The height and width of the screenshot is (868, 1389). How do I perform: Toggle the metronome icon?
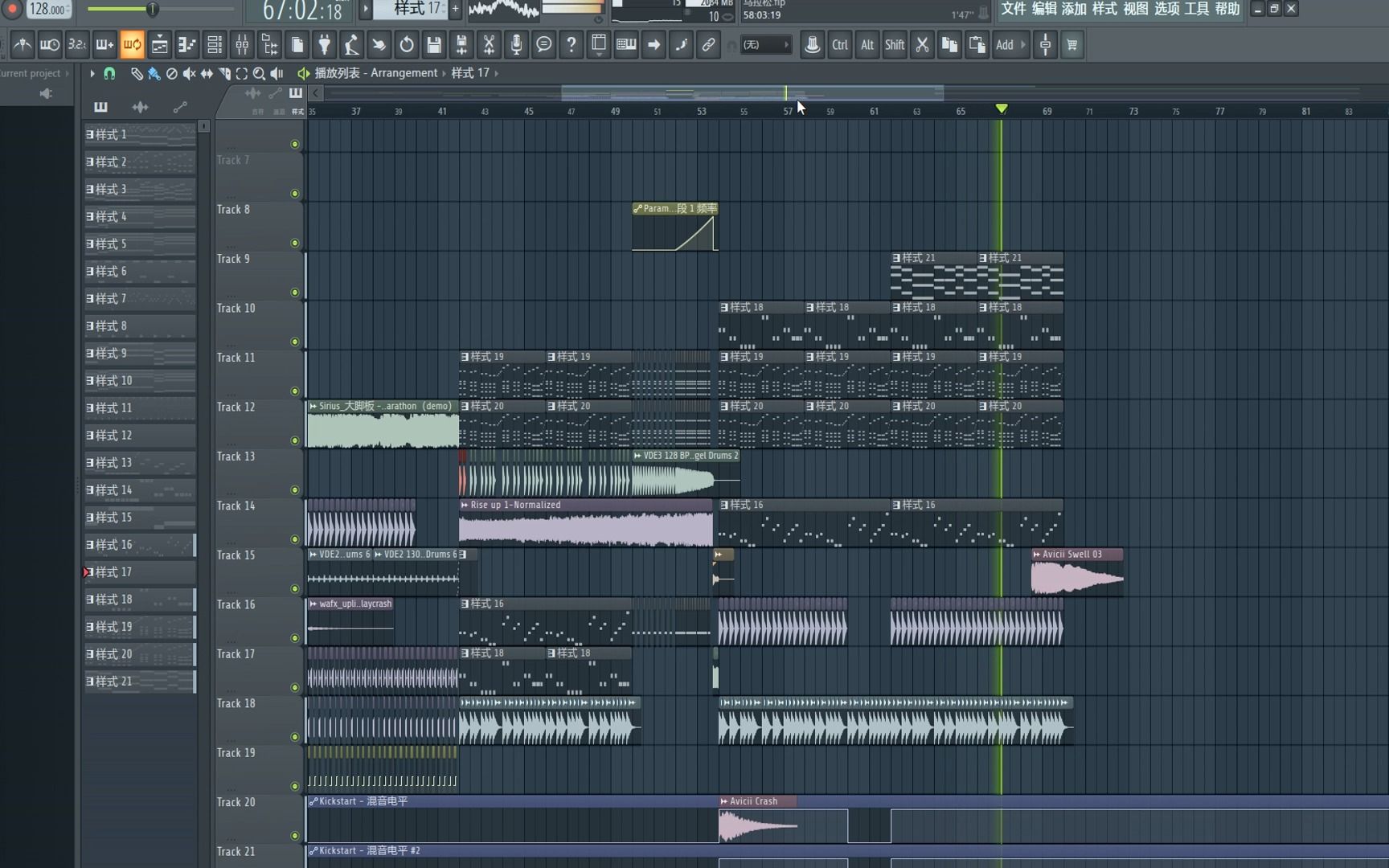click(x=23, y=45)
